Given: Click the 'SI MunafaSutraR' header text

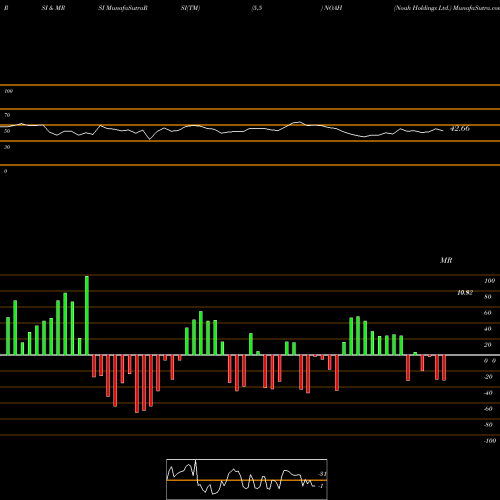Looking at the screenshot, I should click(x=123, y=8).
